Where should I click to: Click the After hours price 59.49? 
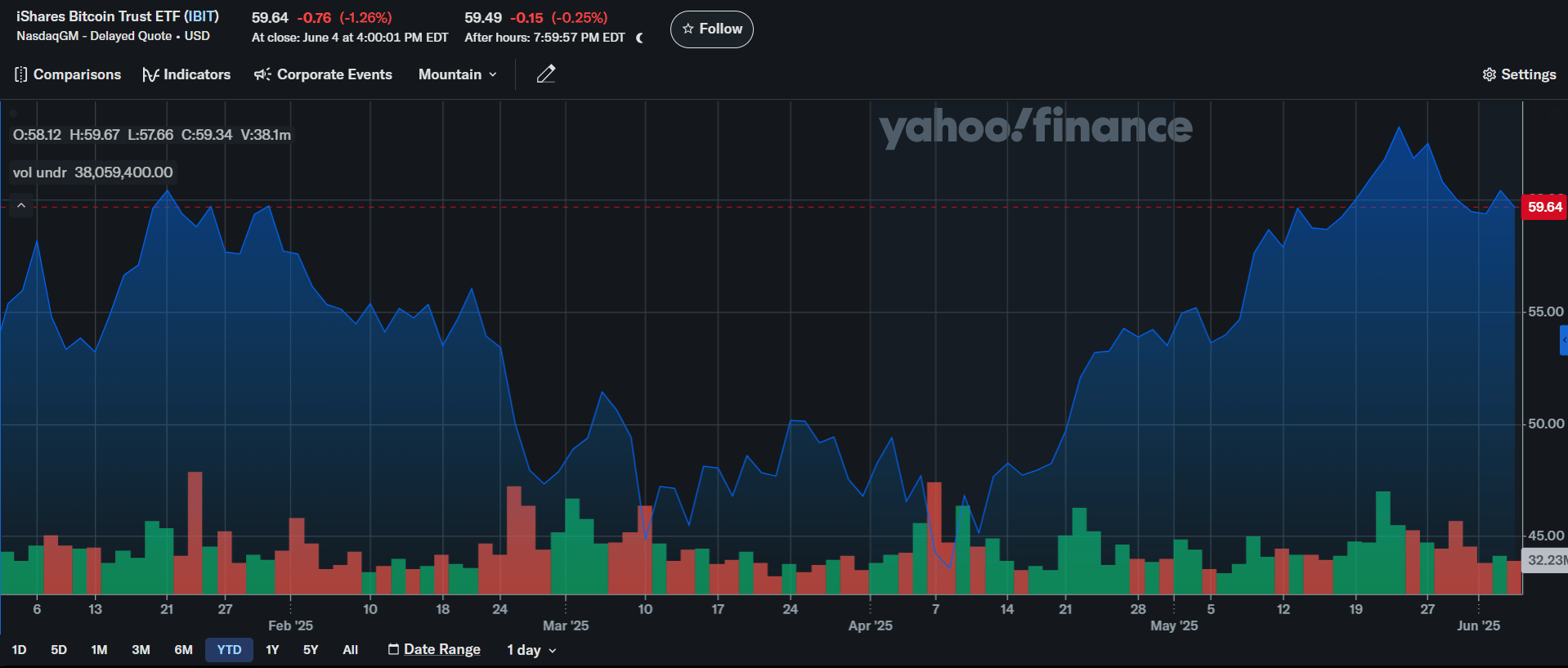[483, 18]
